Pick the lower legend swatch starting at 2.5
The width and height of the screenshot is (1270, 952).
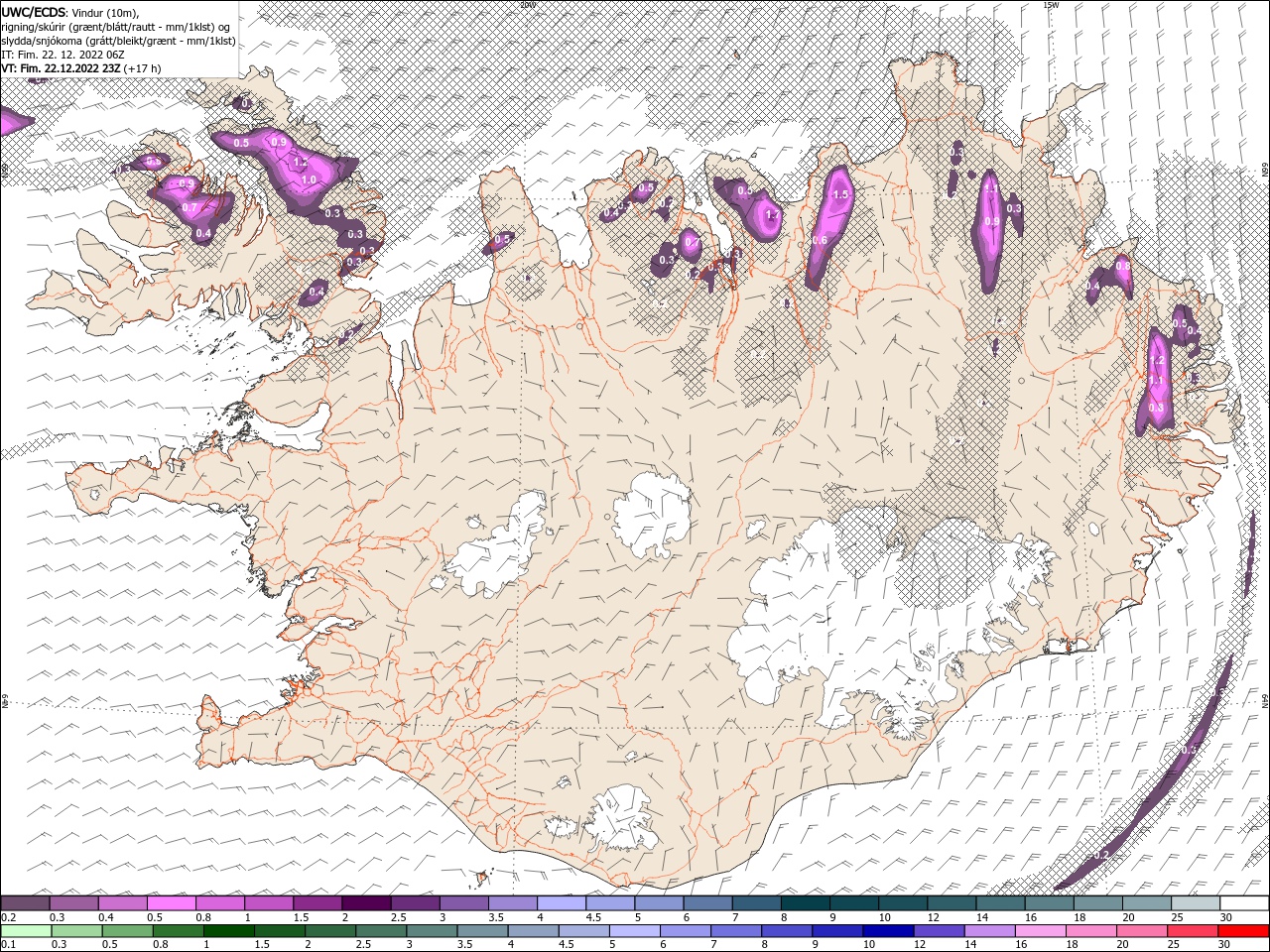click(x=381, y=930)
